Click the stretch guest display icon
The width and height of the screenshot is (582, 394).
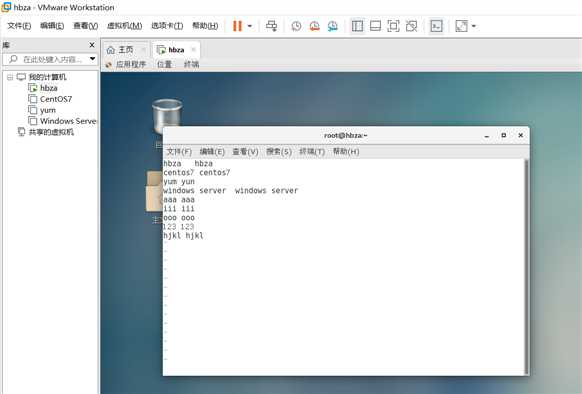click(461, 26)
